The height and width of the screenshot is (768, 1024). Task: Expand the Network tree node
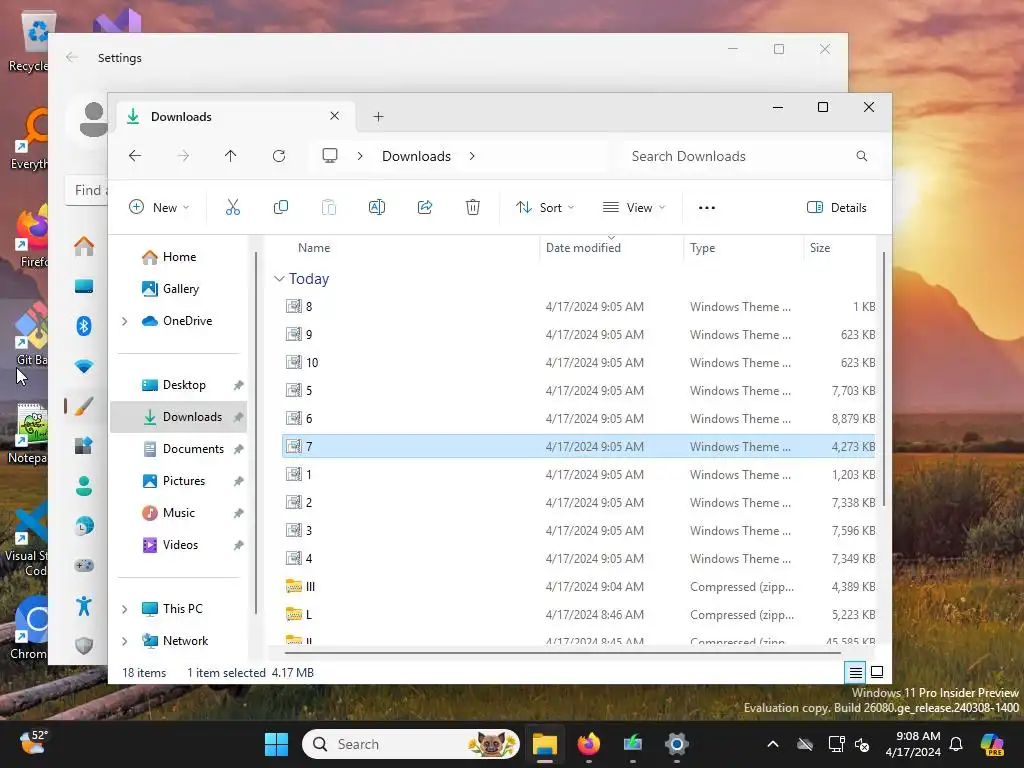[x=124, y=641]
